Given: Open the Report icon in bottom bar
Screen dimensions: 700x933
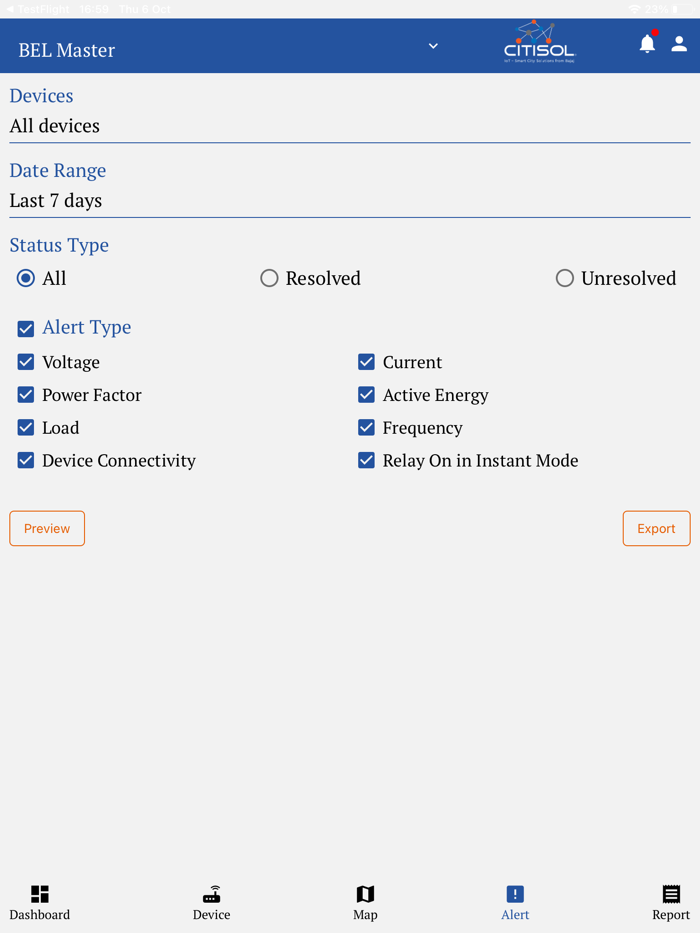Looking at the screenshot, I should click(x=671, y=894).
